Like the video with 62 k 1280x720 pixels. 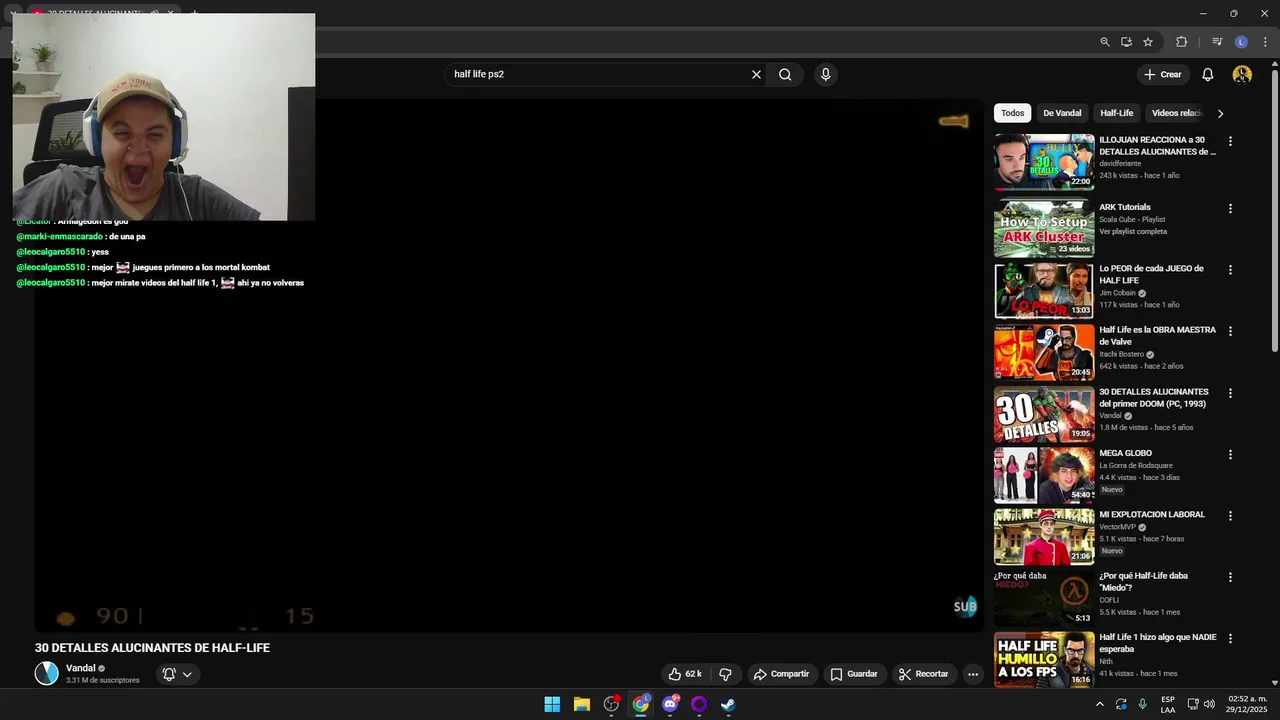click(685, 674)
